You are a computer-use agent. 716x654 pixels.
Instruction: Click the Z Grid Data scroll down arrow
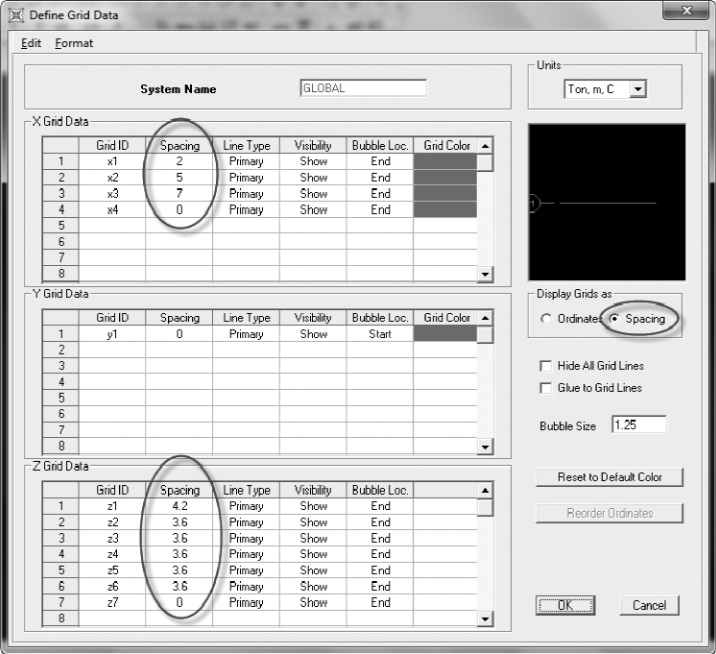coord(485,619)
